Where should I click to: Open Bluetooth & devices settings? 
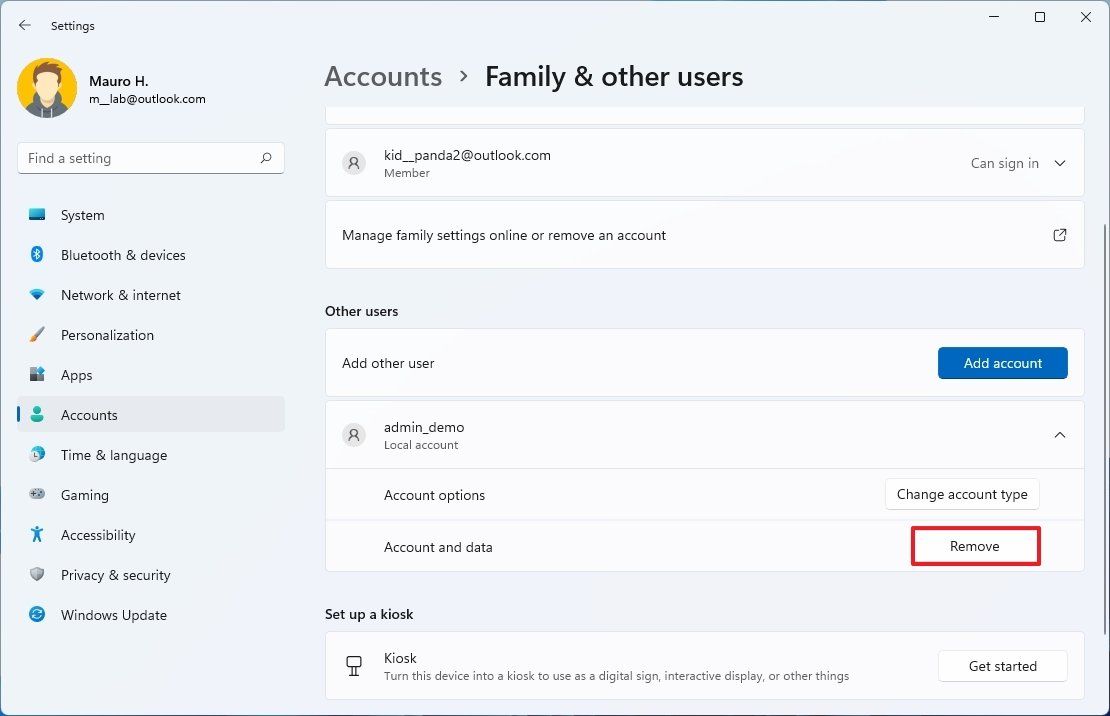(x=123, y=255)
